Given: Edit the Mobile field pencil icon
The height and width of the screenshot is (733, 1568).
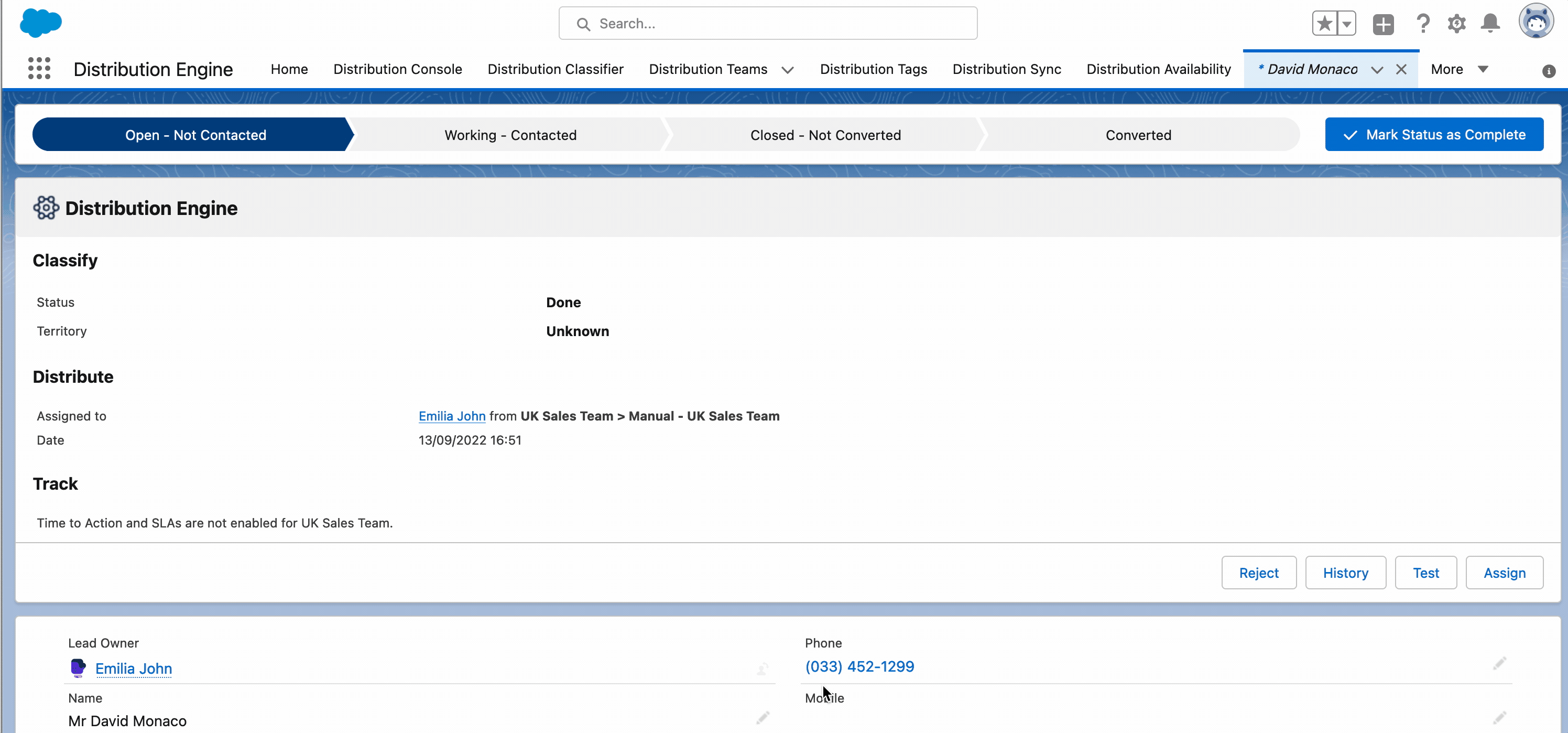Looking at the screenshot, I should (1499, 718).
